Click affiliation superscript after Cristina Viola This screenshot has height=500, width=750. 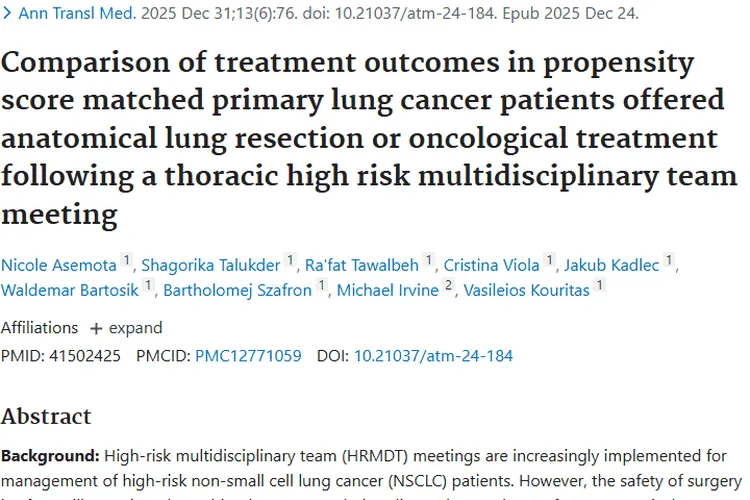coord(549,261)
